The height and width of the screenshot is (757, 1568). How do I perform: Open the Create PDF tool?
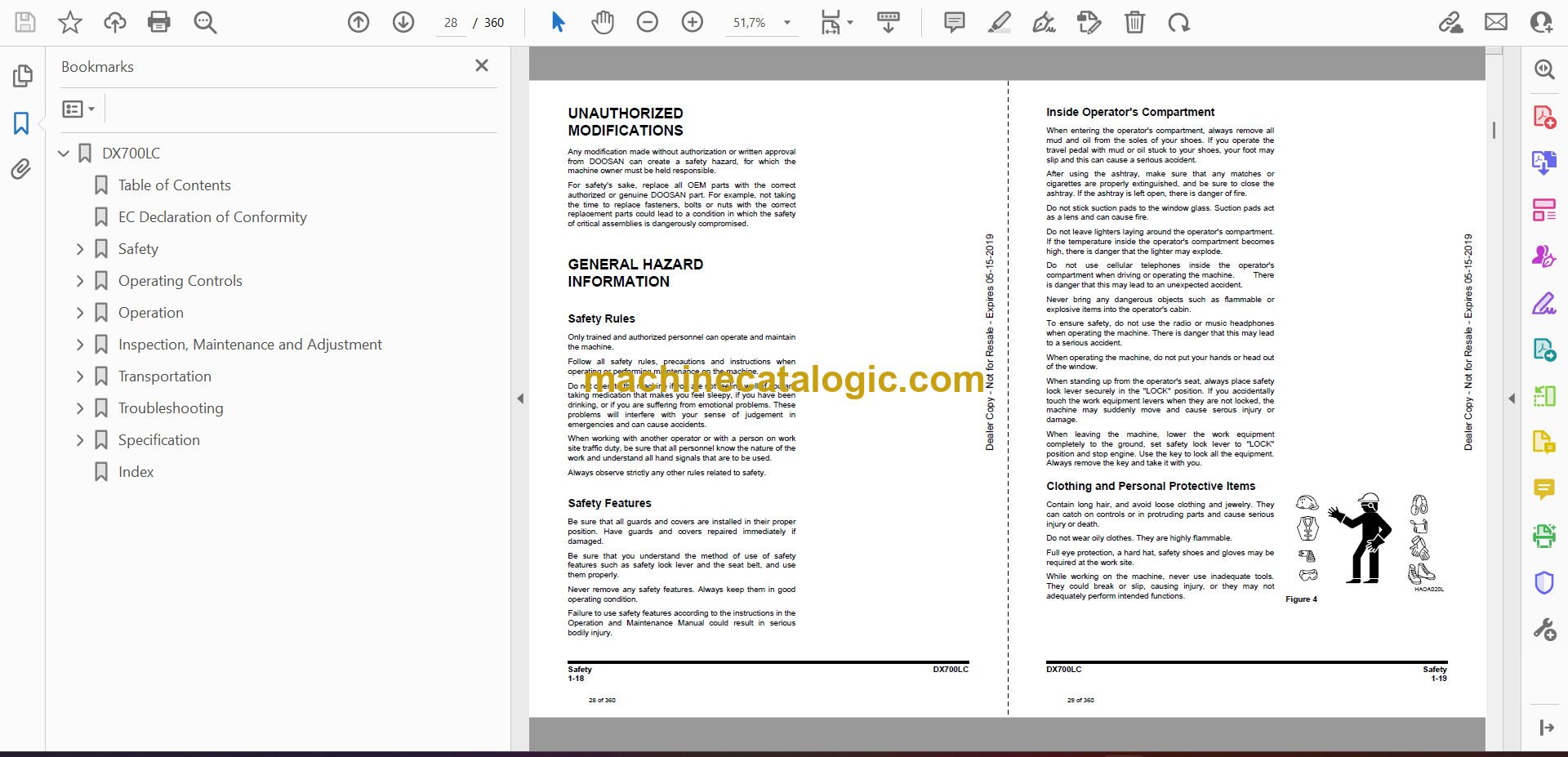tap(1543, 117)
